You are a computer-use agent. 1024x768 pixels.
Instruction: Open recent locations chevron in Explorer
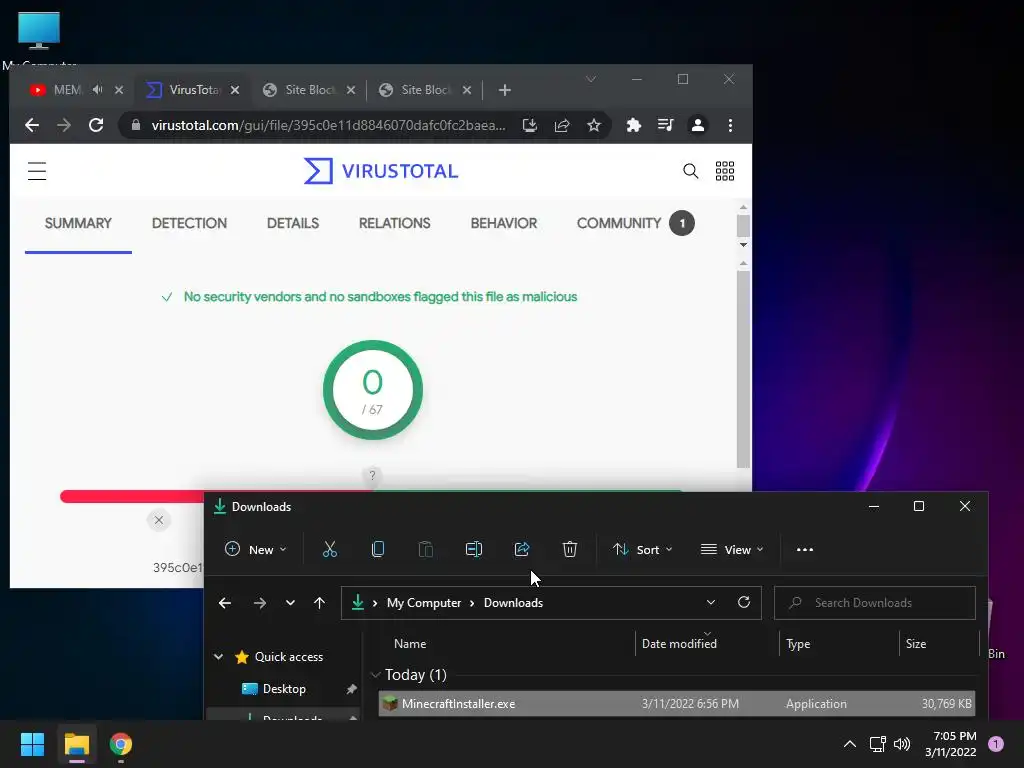pyautogui.click(x=290, y=603)
